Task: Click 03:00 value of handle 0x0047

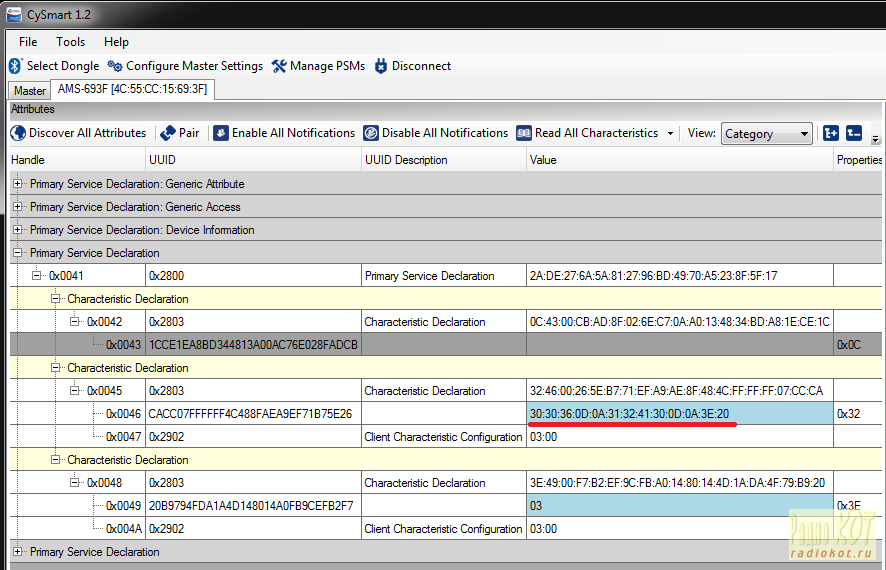Action: pyautogui.click(x=543, y=437)
